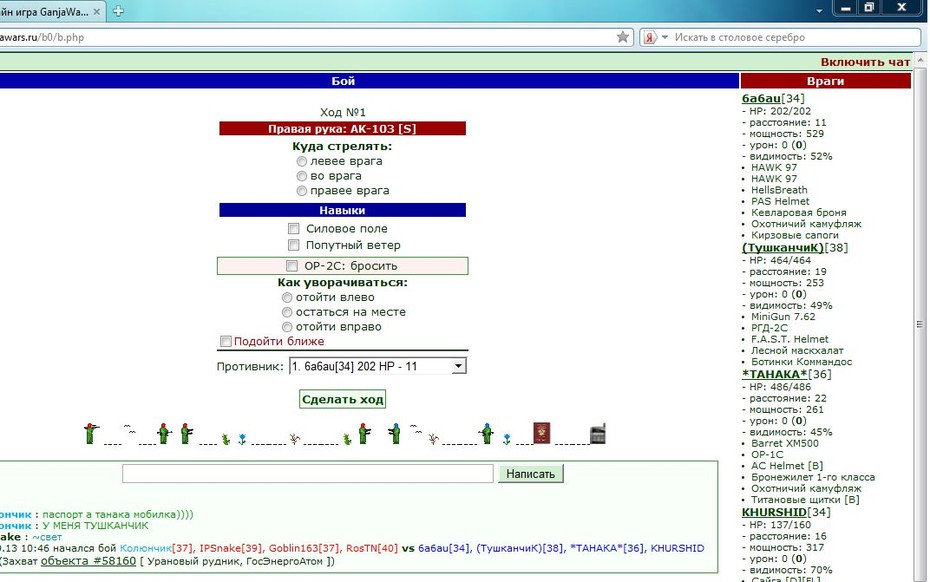Image resolution: width=930 pixels, height=582 pixels.
Task: Click the 'Ход №1' turn label
Action: (x=342, y=112)
